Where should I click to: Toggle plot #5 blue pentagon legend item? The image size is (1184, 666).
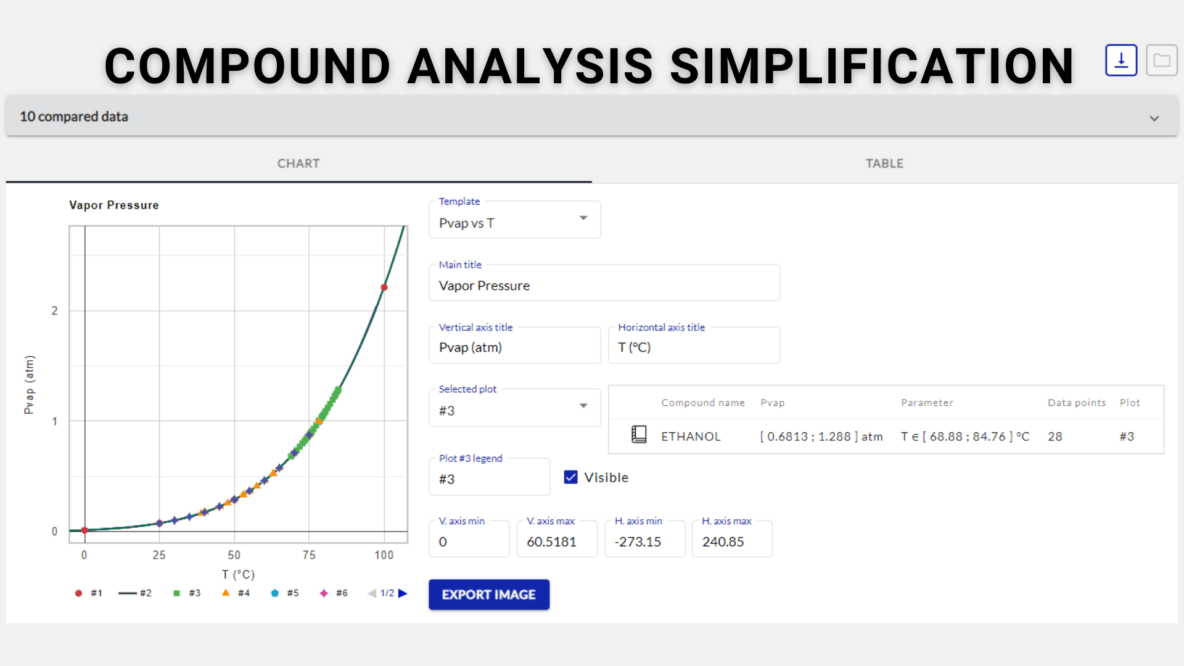pyautogui.click(x=284, y=593)
